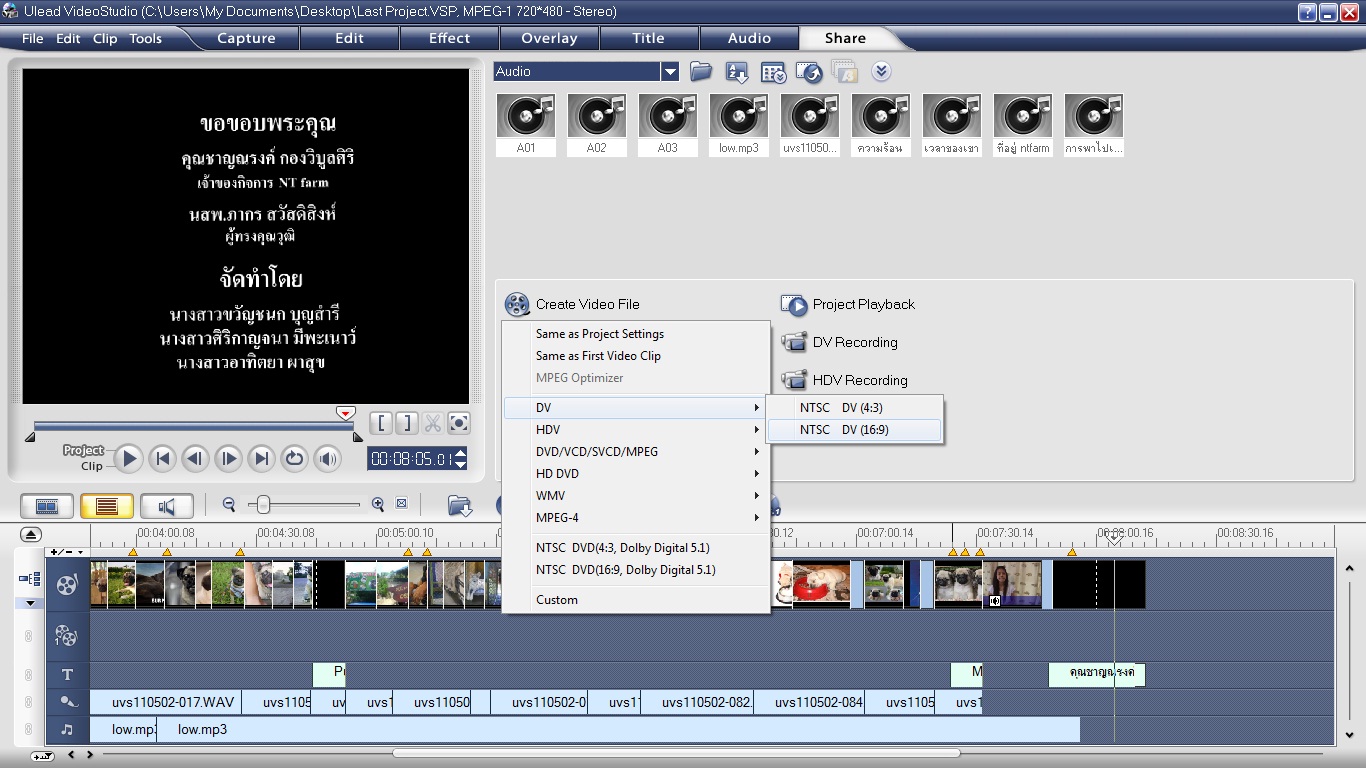Click the HDV Recording camcorder icon

794,381
